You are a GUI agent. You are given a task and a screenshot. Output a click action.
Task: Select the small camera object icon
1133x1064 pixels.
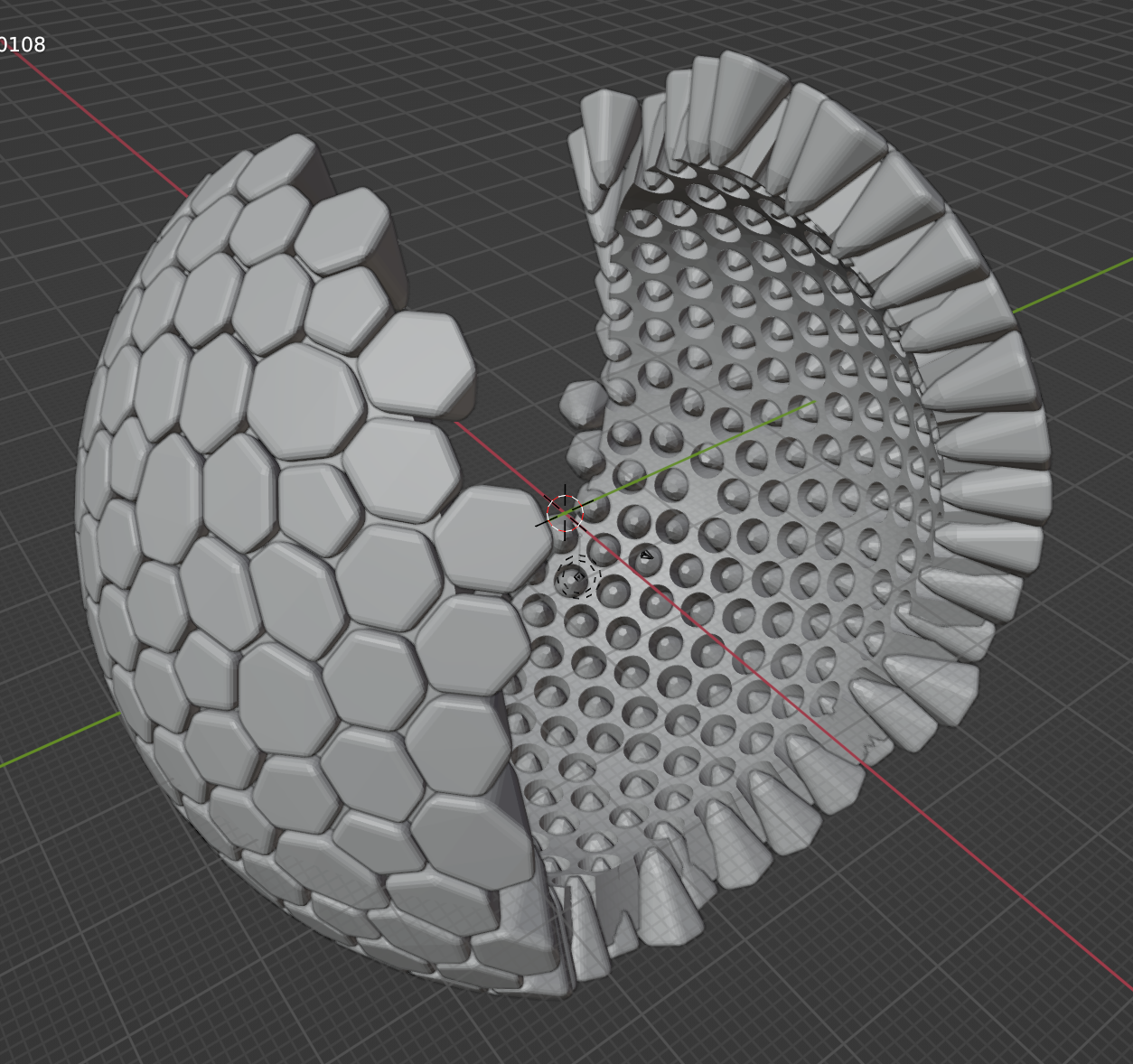645,555
